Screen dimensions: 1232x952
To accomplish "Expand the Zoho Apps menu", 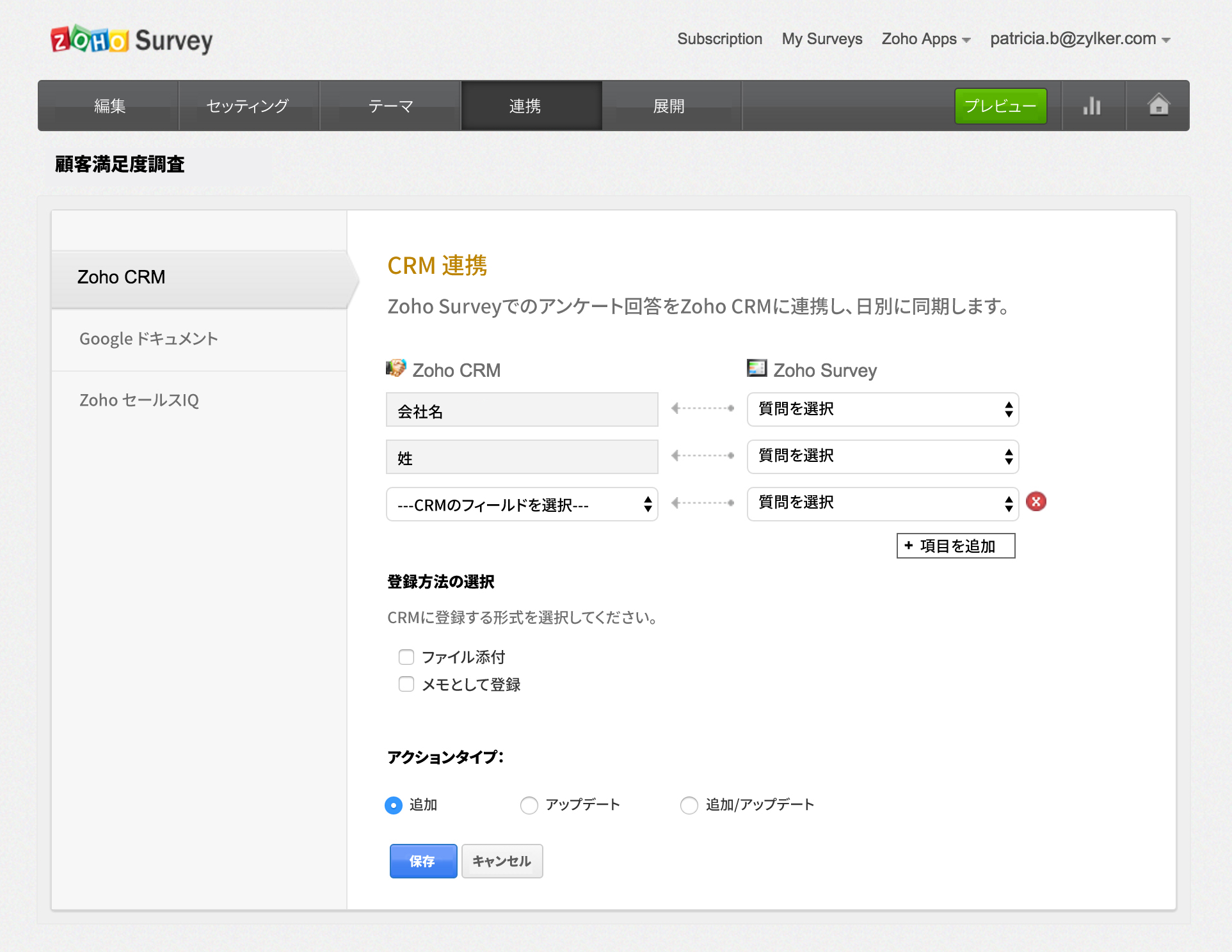I will click(925, 39).
